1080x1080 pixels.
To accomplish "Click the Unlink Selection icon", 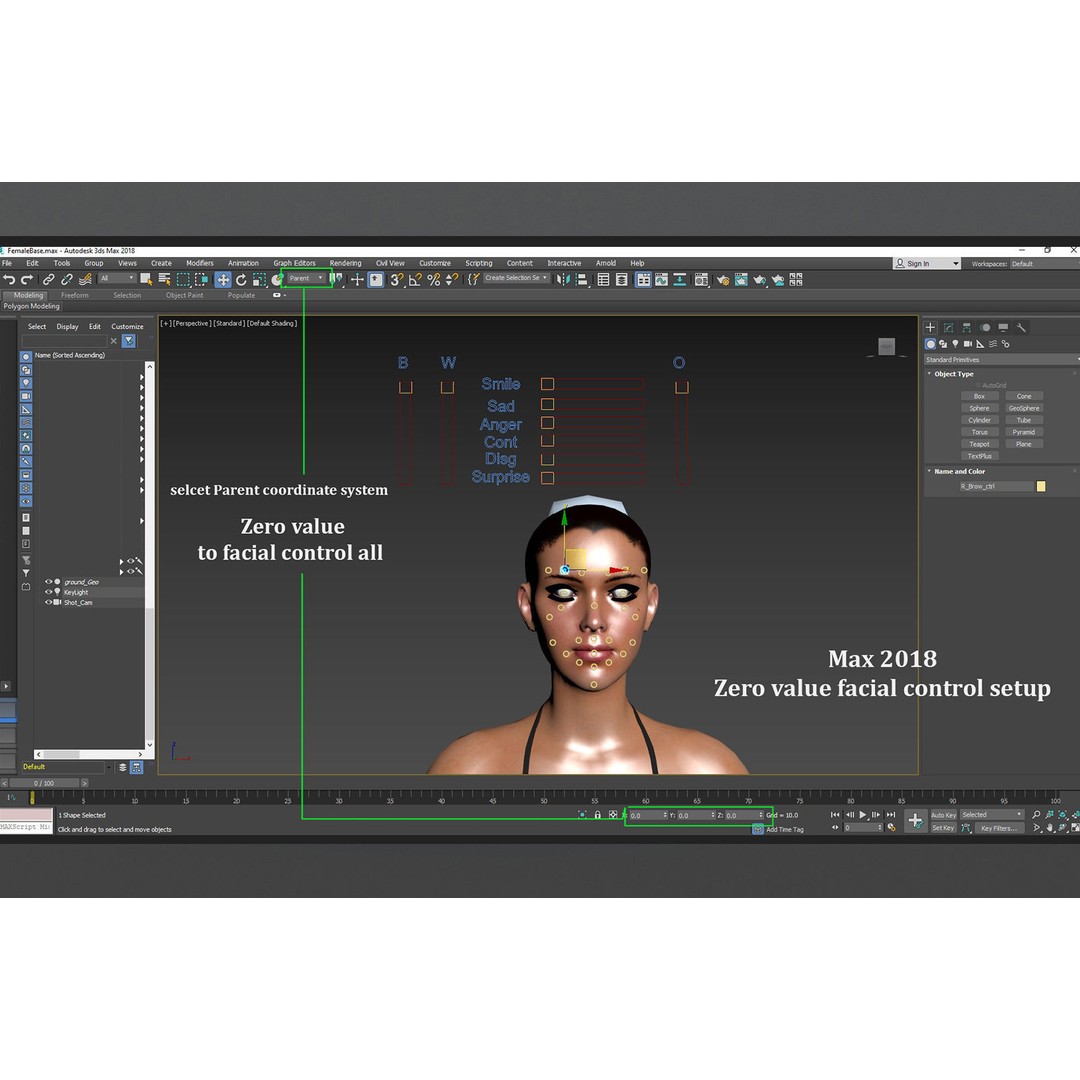I will [67, 279].
